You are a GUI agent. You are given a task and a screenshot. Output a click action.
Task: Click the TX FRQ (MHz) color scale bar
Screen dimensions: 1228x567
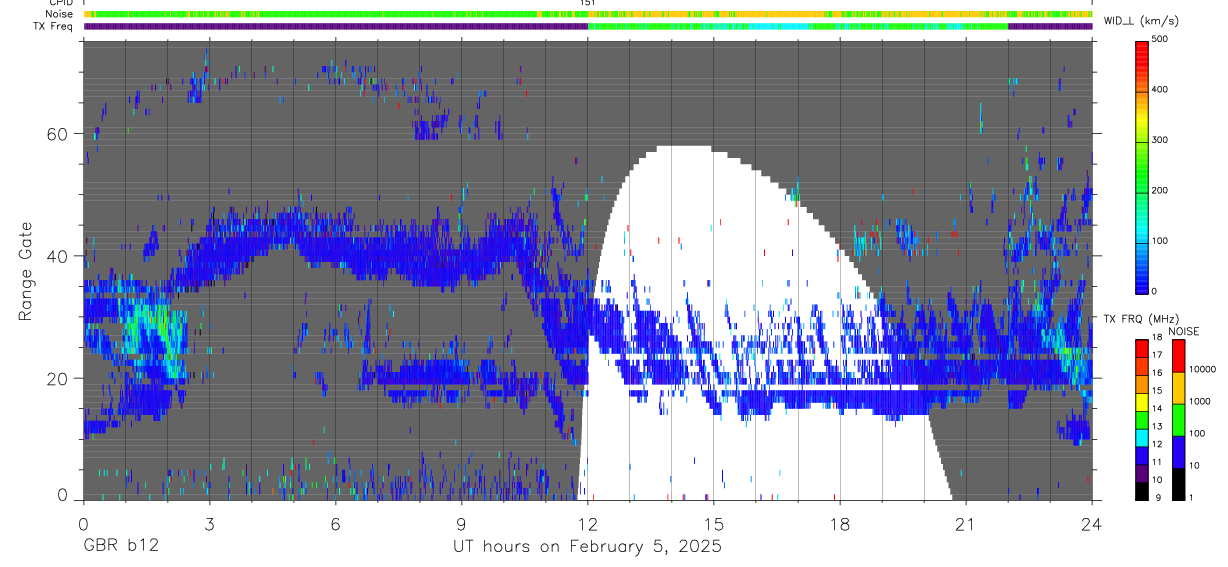coord(1142,418)
